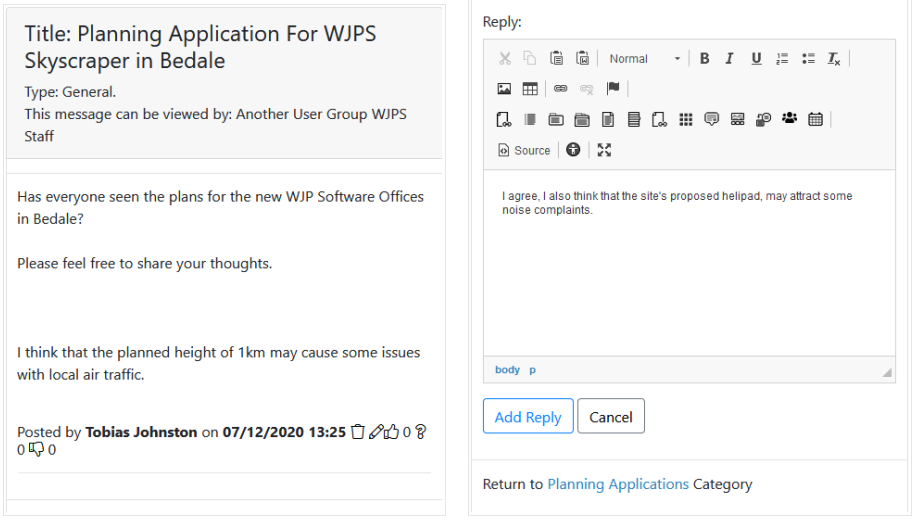This screenshot has height=524, width=922.
Task: Click the greyed notebook icon in third row
Action: tap(530, 120)
